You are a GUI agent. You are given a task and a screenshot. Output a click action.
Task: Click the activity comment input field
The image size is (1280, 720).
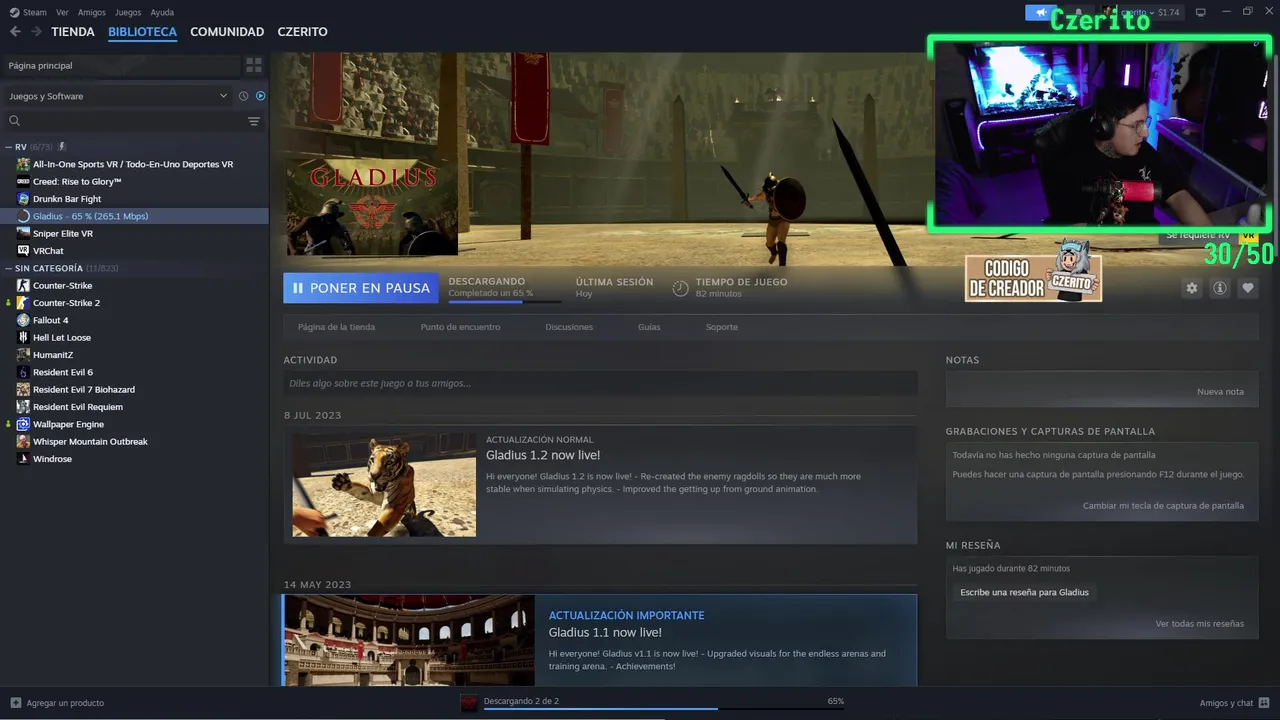600,383
